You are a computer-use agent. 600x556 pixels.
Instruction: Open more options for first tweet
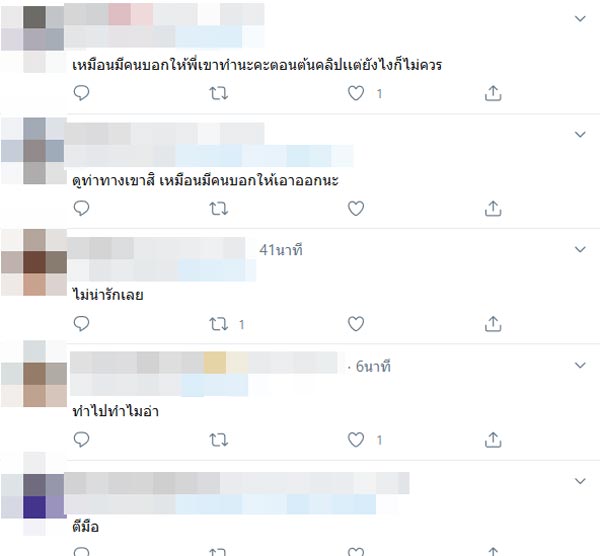click(580, 18)
